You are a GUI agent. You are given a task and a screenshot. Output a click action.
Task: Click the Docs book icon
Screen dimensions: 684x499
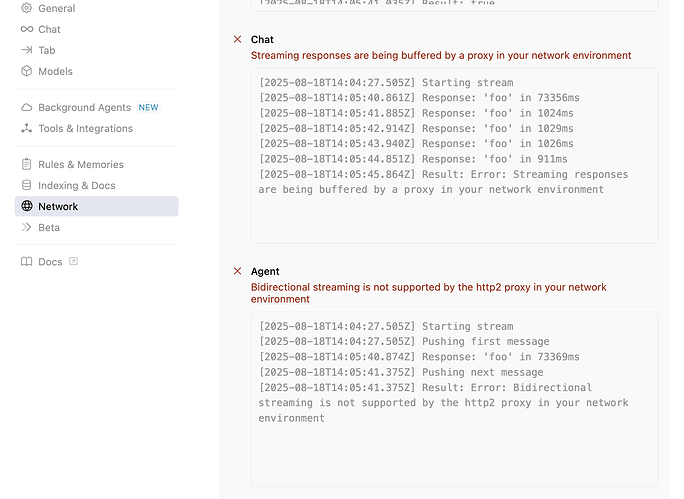pyautogui.click(x=26, y=262)
